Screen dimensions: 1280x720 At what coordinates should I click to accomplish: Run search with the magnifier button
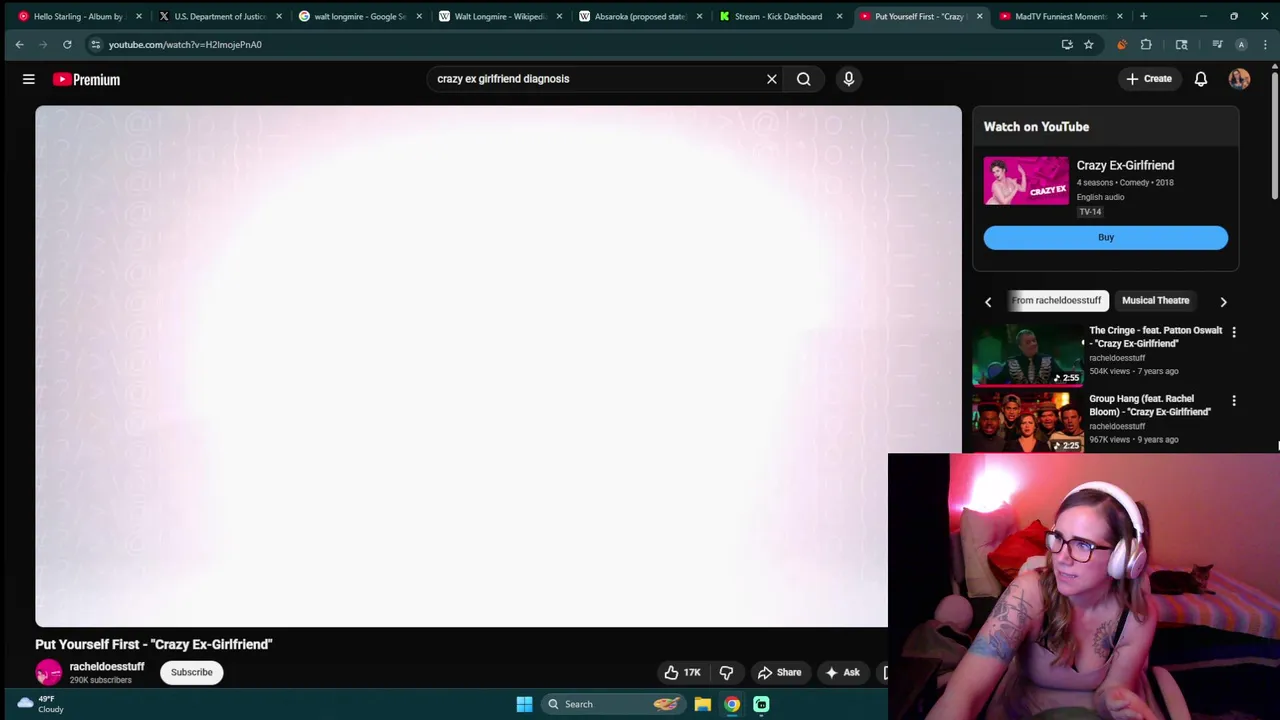pyautogui.click(x=804, y=79)
